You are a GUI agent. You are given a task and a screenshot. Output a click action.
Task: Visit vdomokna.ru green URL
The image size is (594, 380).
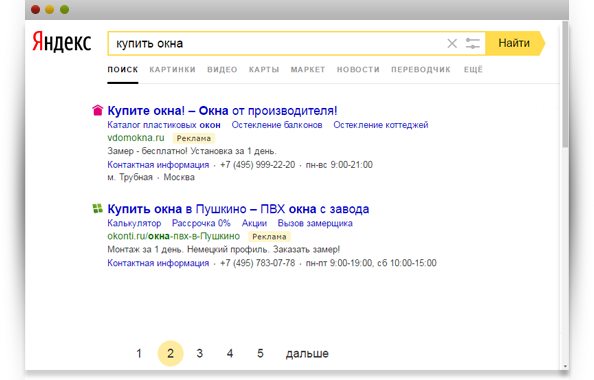136,138
